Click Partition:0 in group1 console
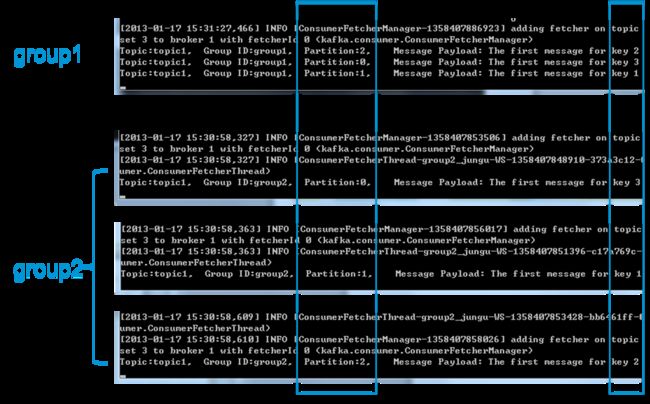The image size is (650, 404). coord(337,62)
